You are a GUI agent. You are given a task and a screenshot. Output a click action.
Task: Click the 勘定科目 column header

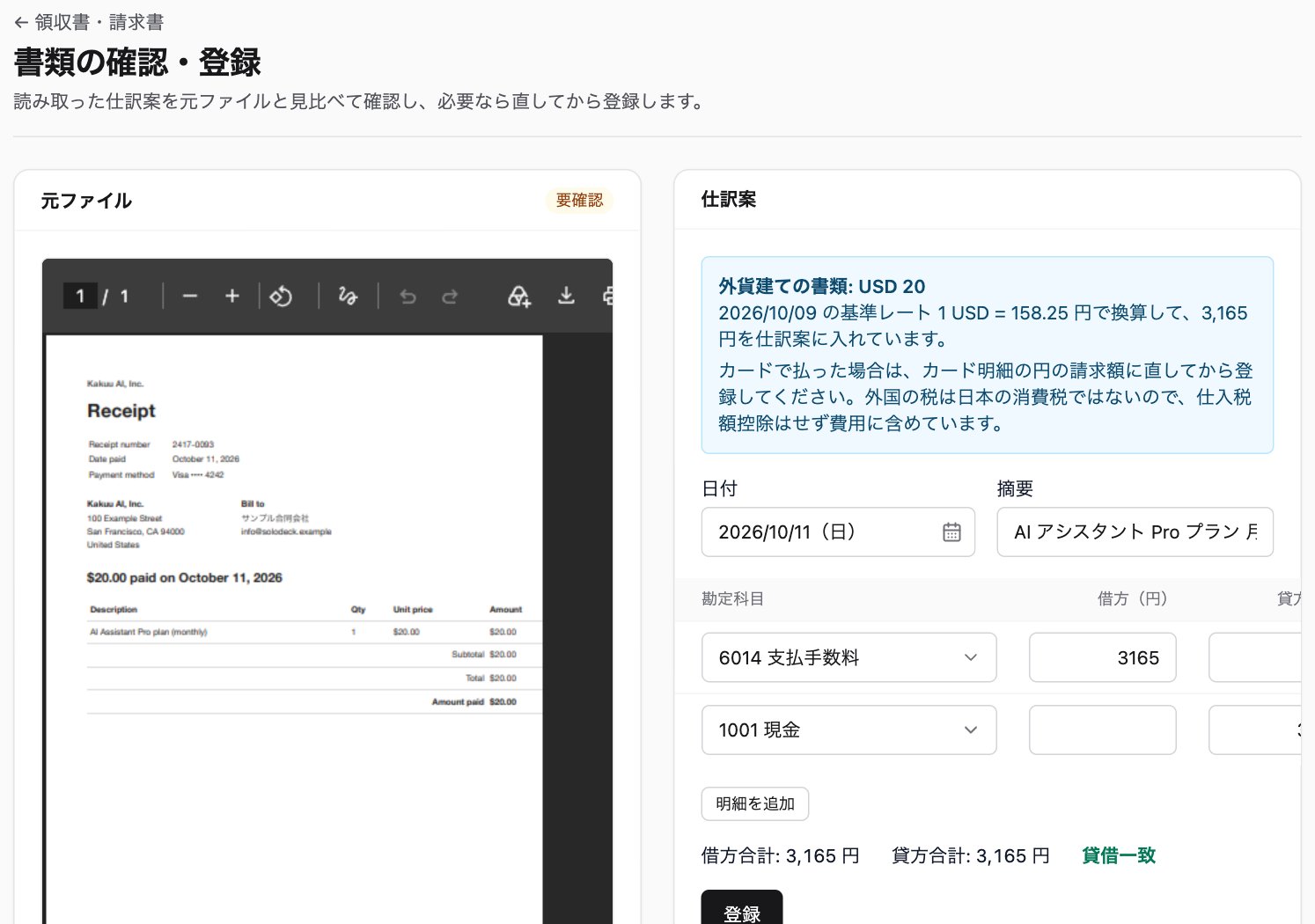coord(732,598)
